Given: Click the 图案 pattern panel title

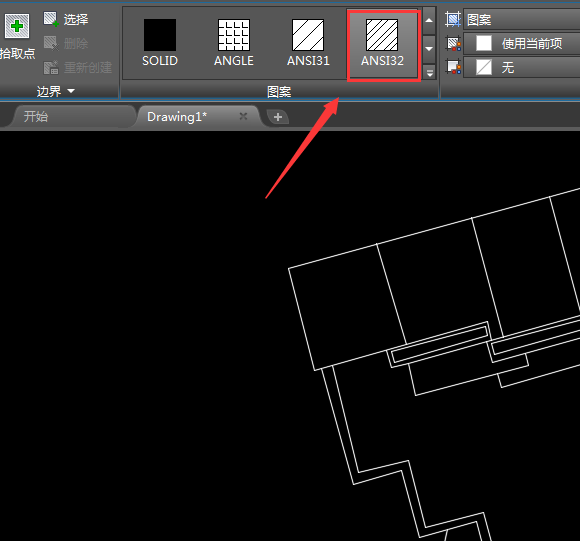Looking at the screenshot, I should (x=279, y=91).
